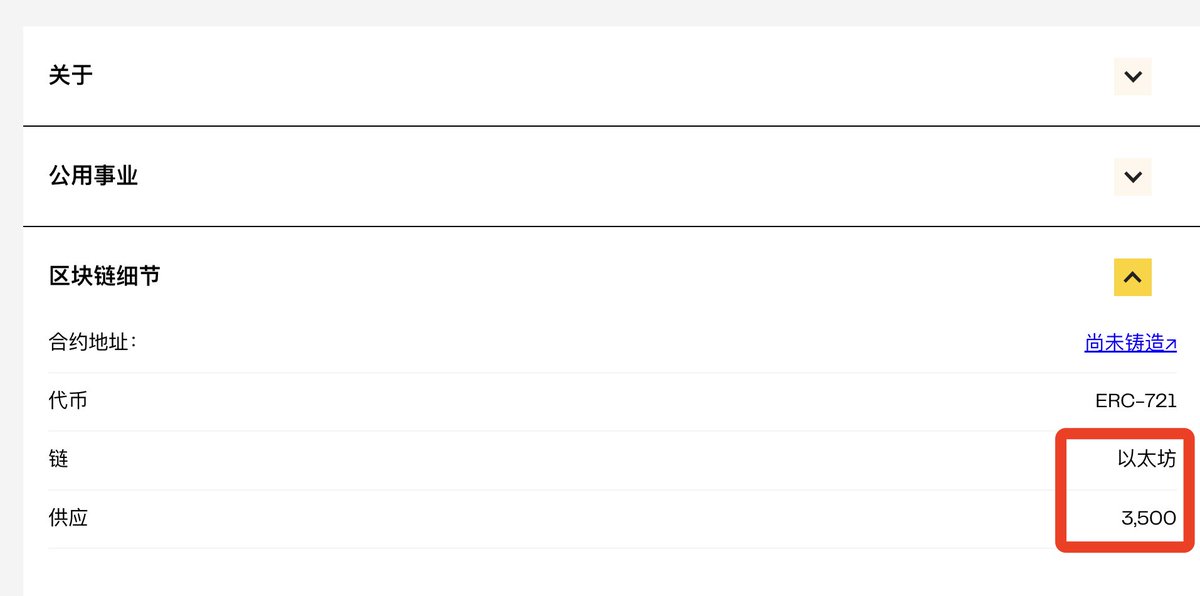Click the external arrow icon beside 尚未铸造

click(1171, 344)
